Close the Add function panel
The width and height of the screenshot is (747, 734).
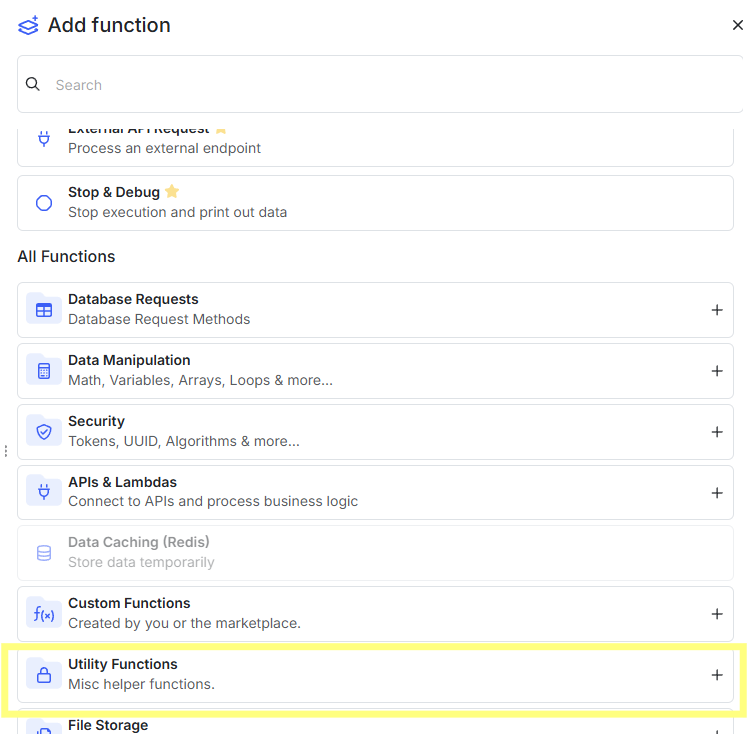[x=737, y=25]
